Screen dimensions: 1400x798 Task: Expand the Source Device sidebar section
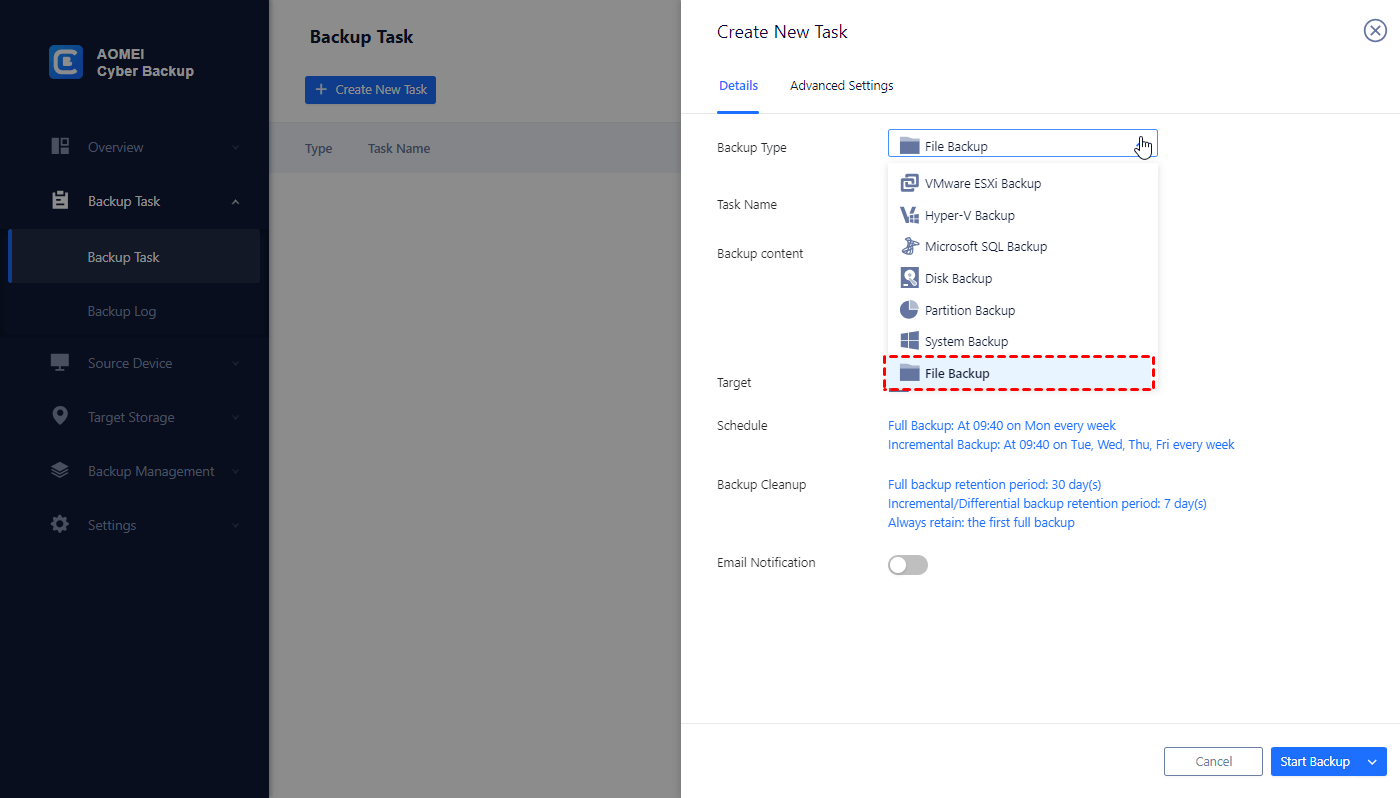pyautogui.click(x=236, y=363)
